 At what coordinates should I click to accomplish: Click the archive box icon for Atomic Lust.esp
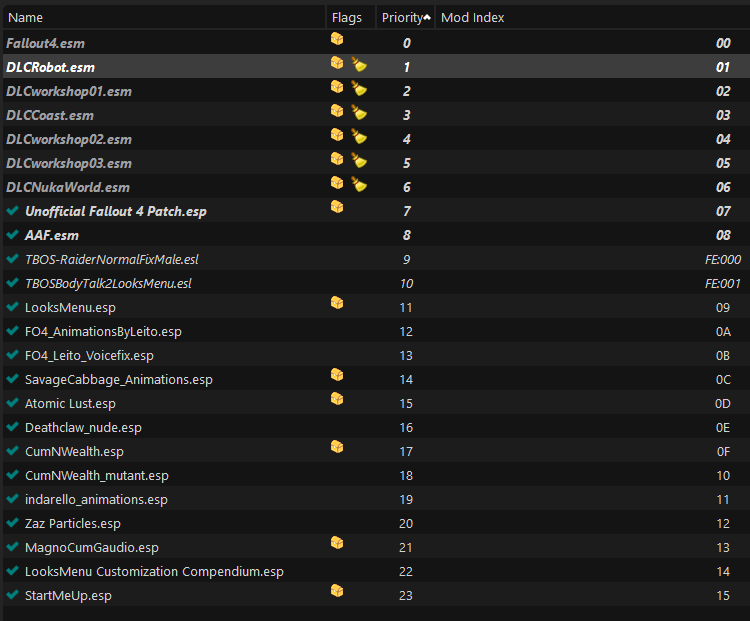337,399
